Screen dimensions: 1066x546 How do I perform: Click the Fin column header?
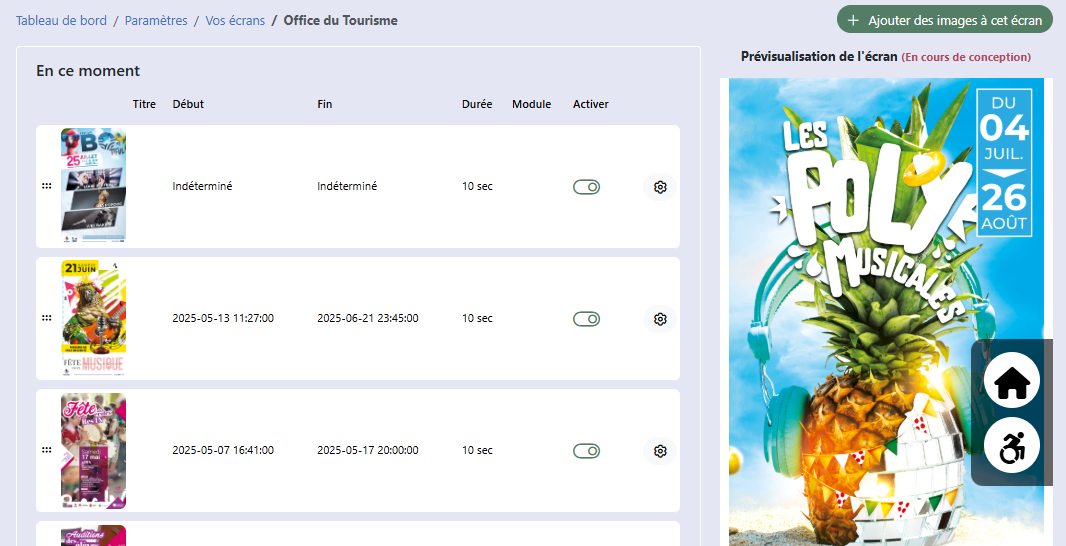[325, 104]
